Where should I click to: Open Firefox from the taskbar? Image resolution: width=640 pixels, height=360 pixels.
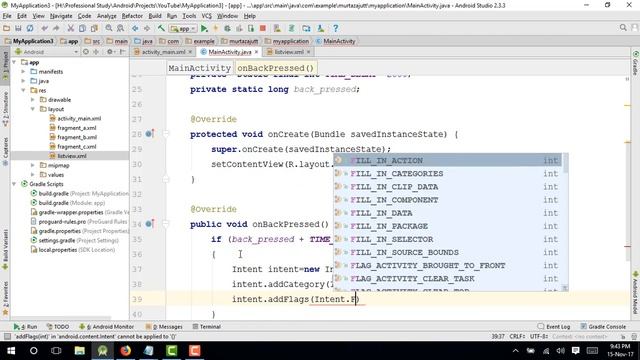point(125,351)
